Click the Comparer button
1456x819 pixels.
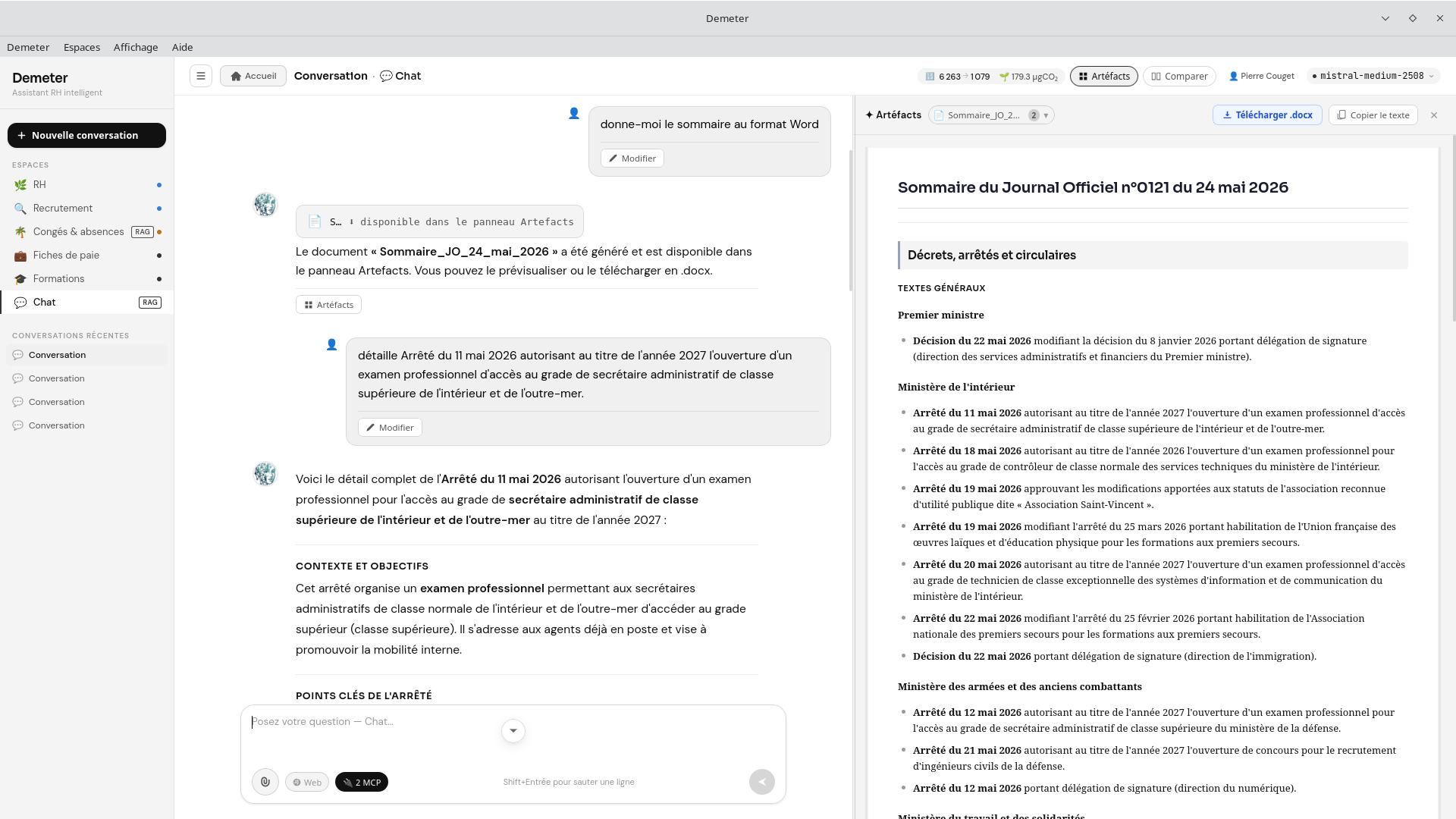coord(1179,76)
